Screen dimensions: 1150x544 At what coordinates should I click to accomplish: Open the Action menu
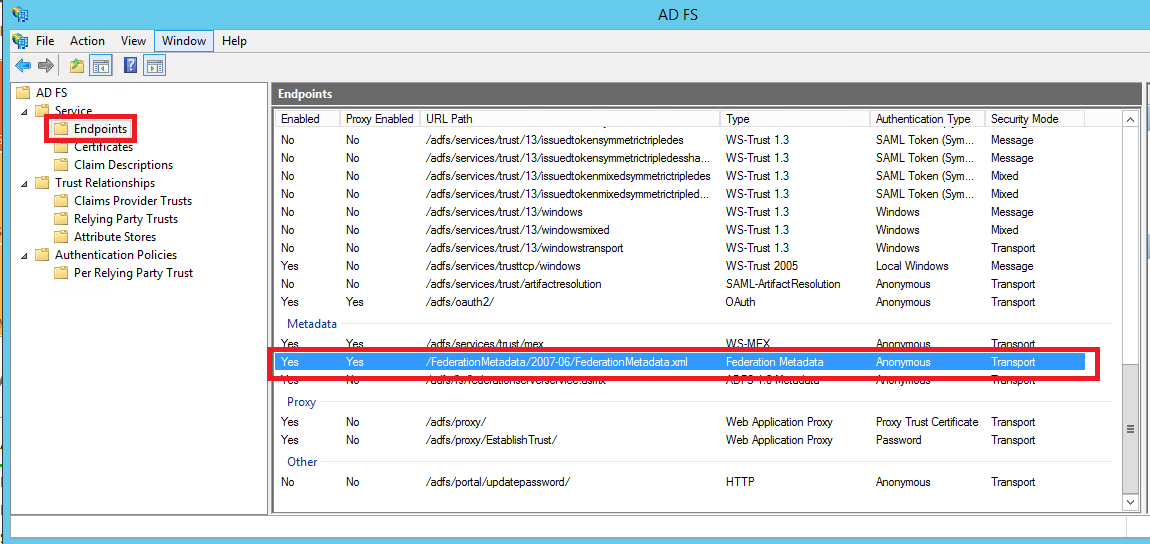point(87,41)
